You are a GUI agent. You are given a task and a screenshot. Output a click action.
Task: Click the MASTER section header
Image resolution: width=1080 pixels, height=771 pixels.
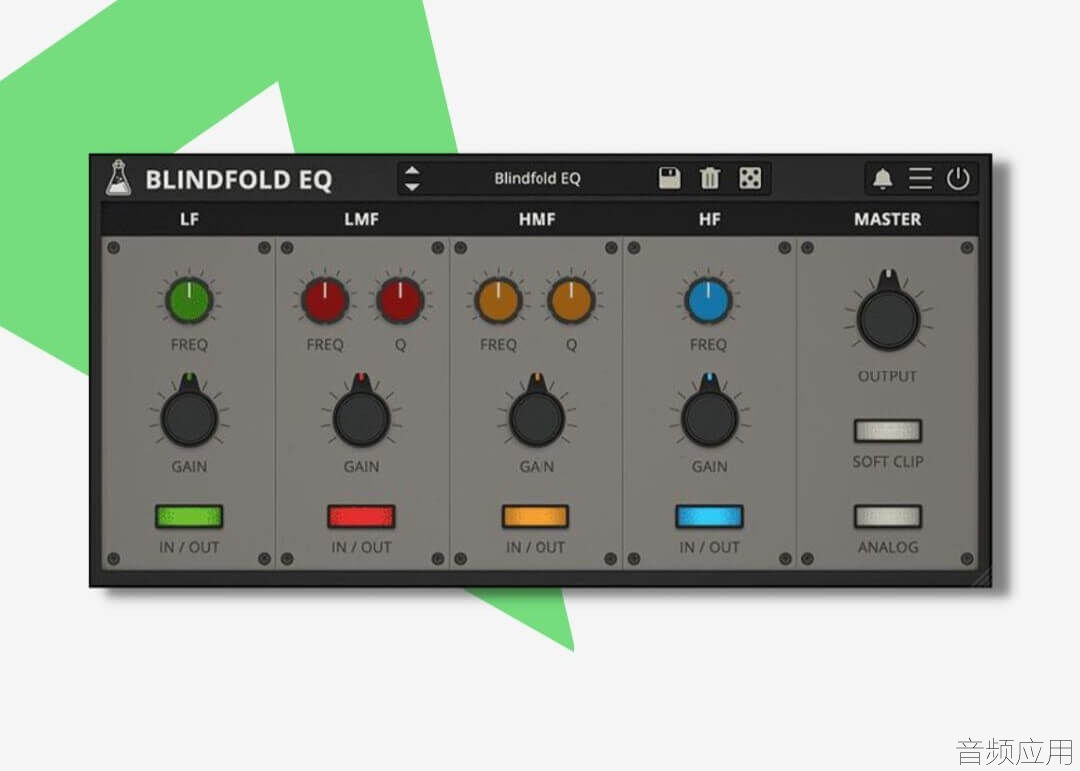click(x=887, y=219)
